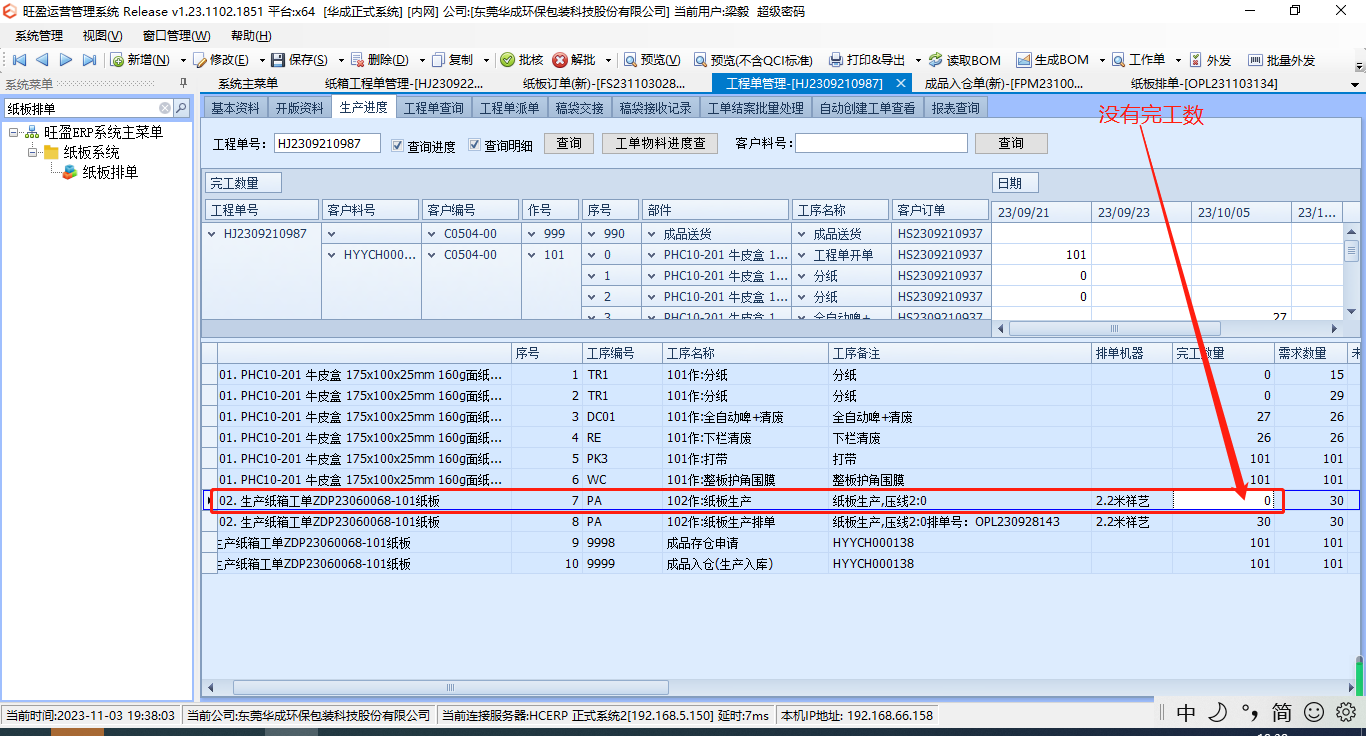Collapse the HJ2309210987 grid row
Image resolution: width=1366 pixels, height=736 pixels.
pos(211,234)
